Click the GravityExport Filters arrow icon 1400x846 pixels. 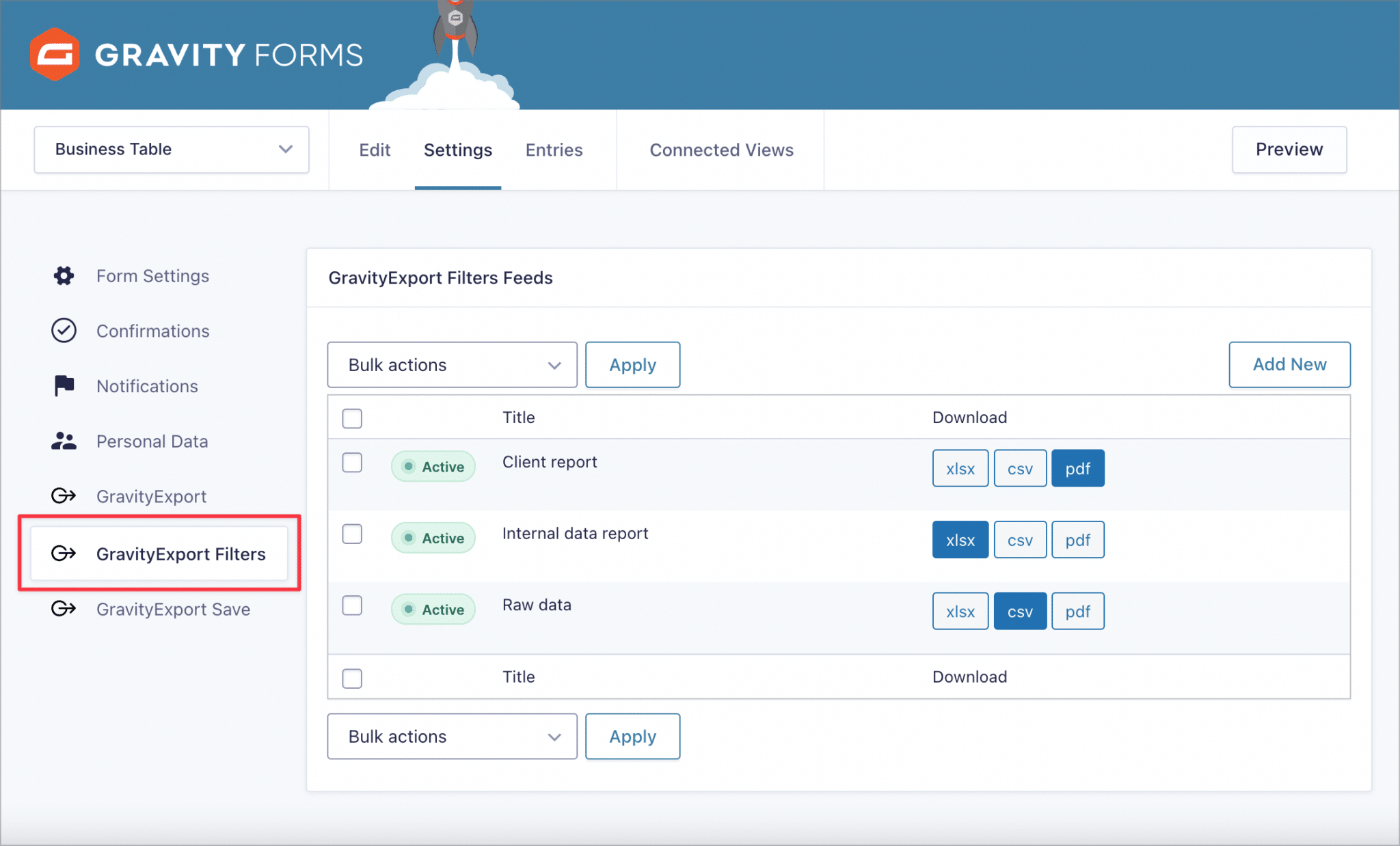64,553
